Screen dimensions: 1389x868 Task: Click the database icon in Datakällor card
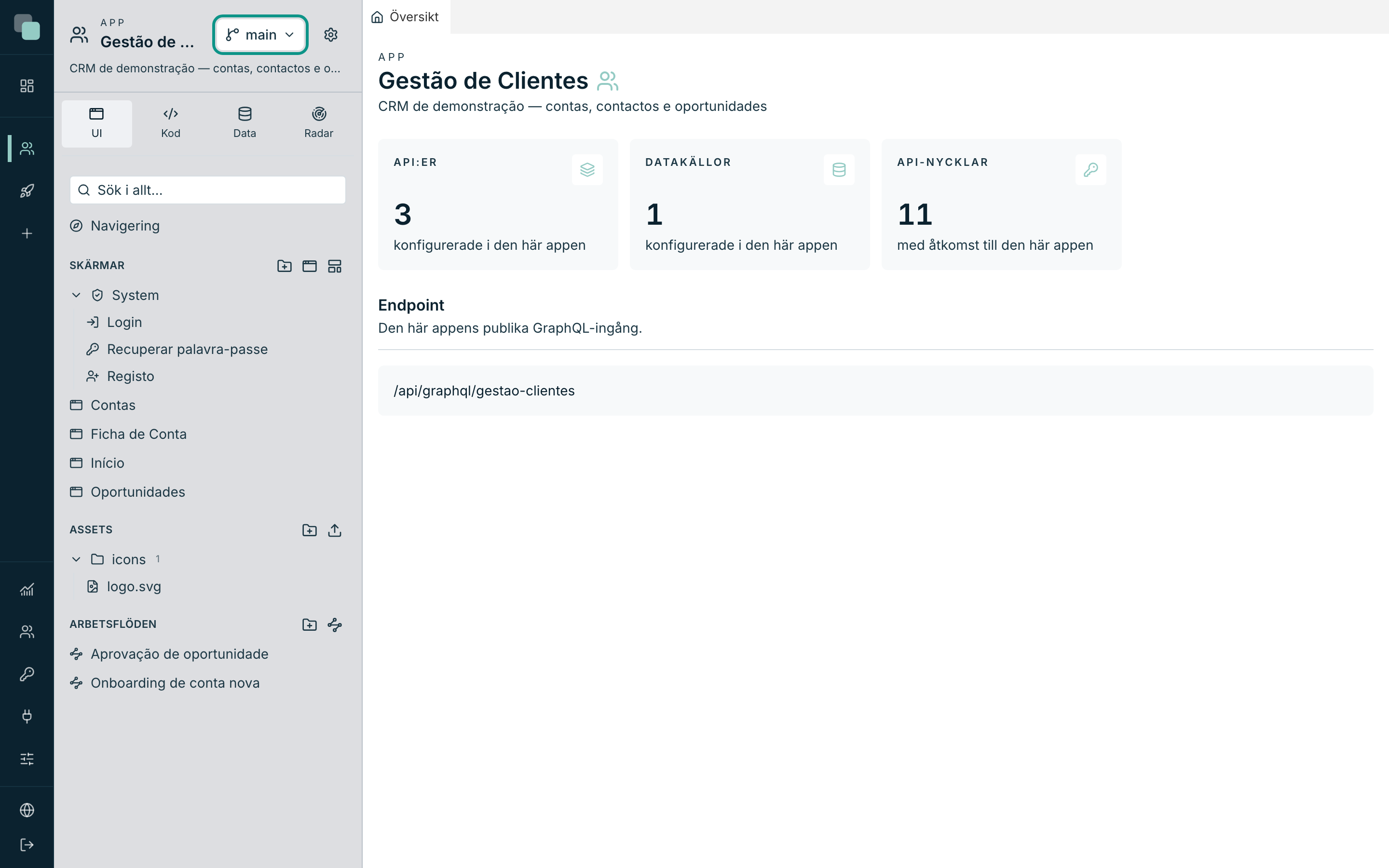pyautogui.click(x=839, y=170)
